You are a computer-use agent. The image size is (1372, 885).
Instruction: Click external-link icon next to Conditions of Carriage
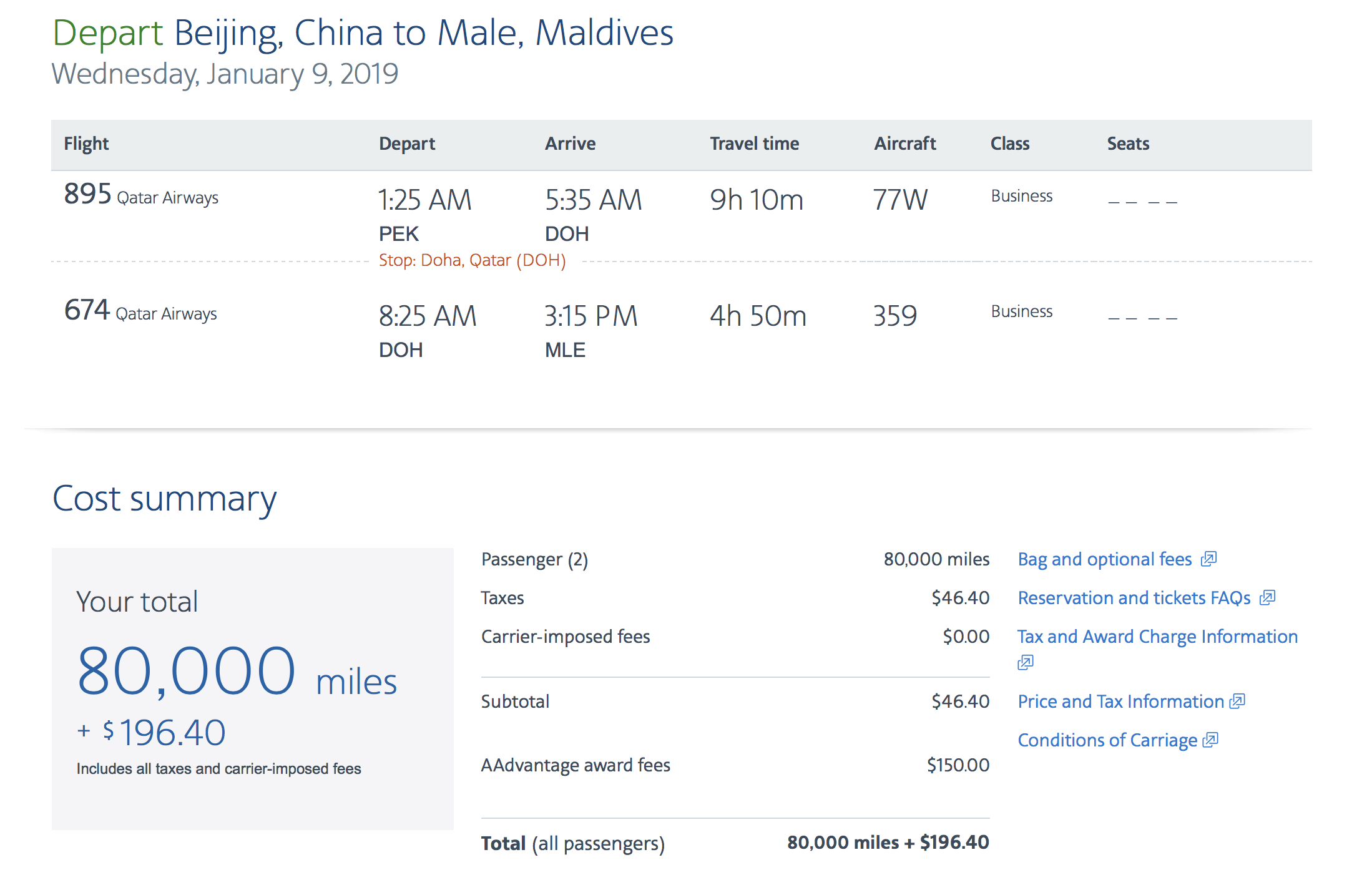click(x=1210, y=740)
